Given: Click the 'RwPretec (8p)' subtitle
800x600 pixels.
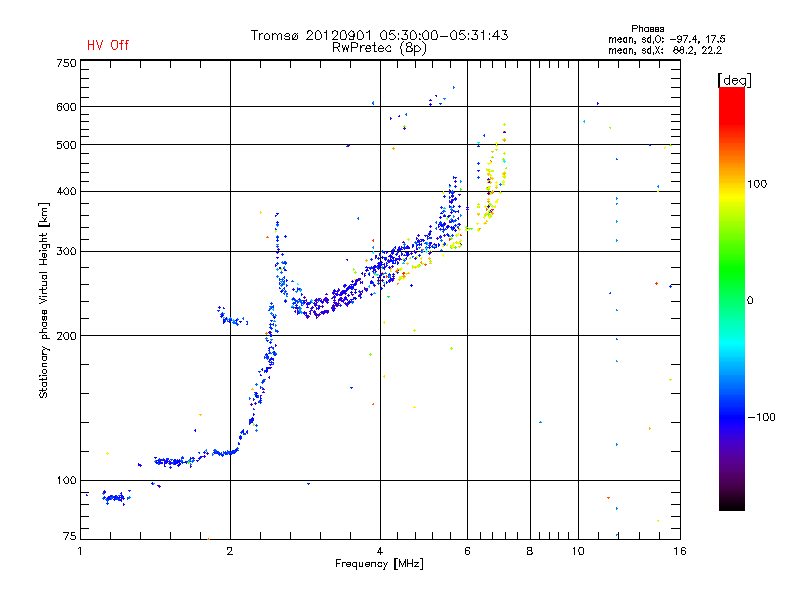Looking at the screenshot, I should (379, 48).
